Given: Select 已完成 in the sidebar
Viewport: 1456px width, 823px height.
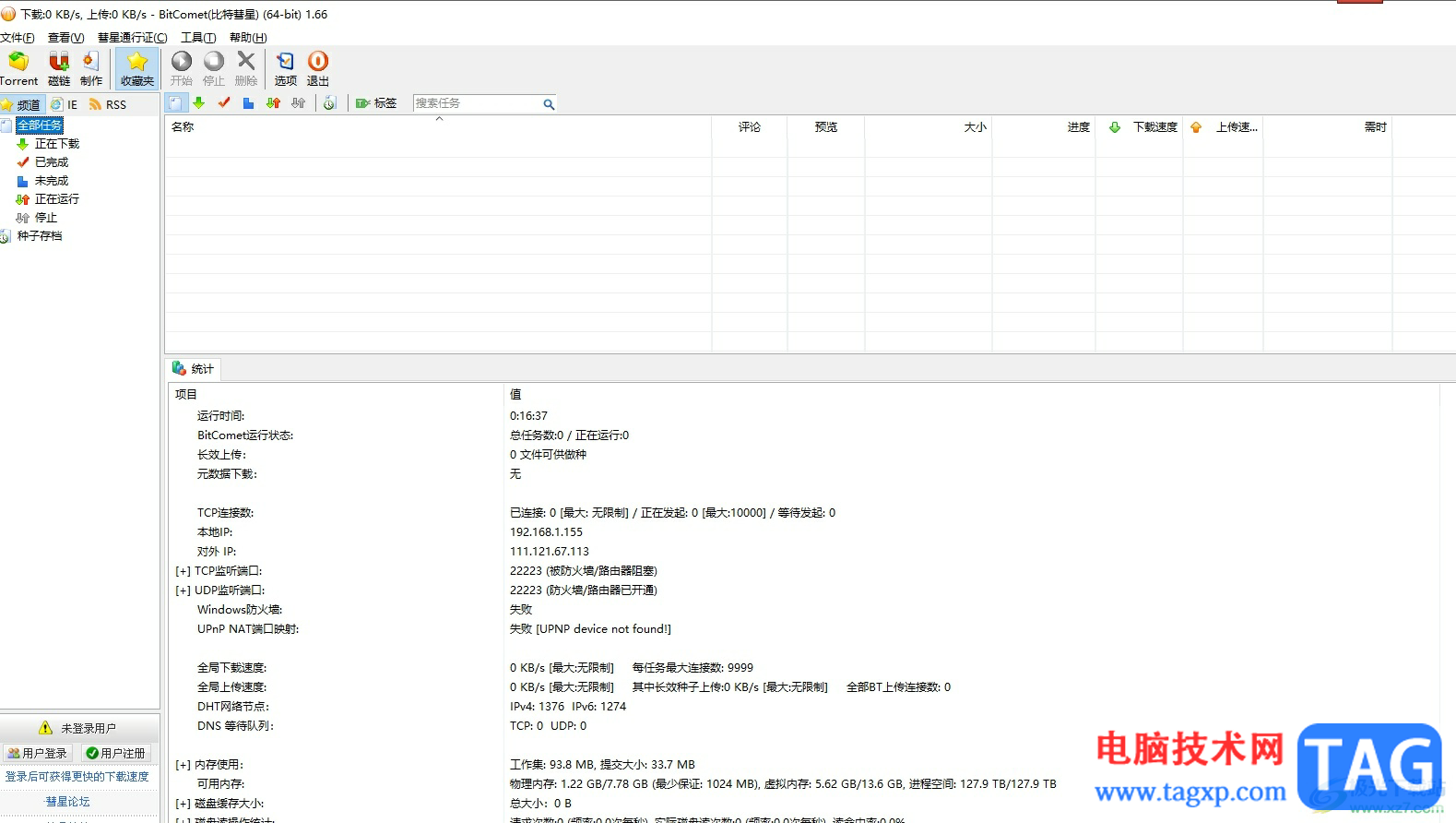Looking at the screenshot, I should point(52,162).
